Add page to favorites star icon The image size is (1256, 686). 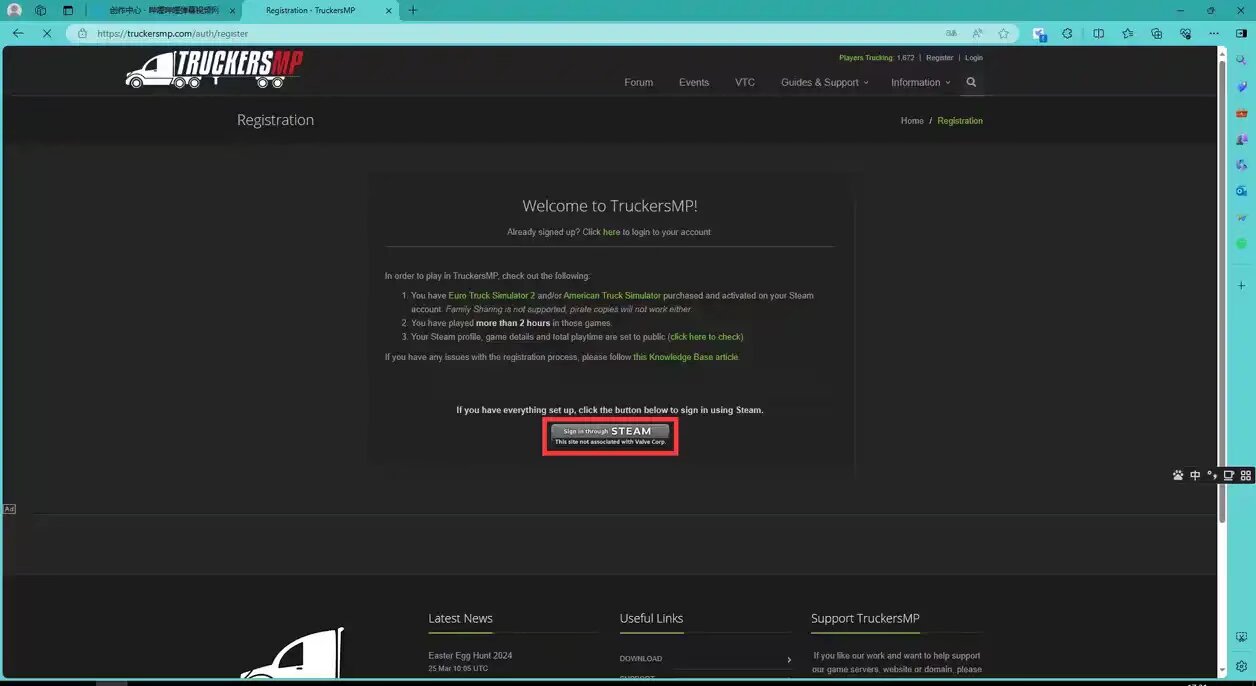click(1004, 33)
